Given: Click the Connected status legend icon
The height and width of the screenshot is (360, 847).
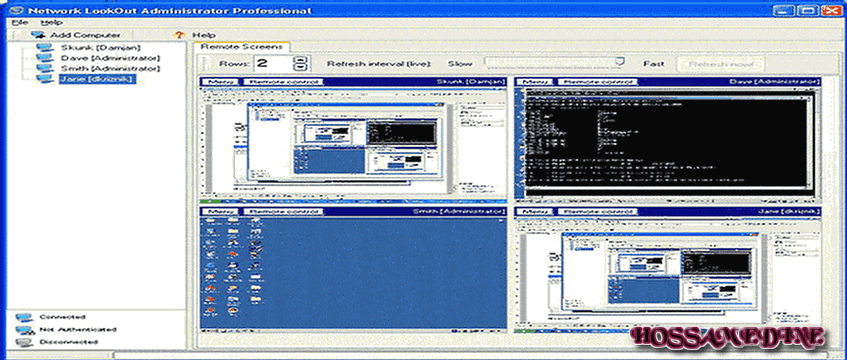Looking at the screenshot, I should [23, 317].
